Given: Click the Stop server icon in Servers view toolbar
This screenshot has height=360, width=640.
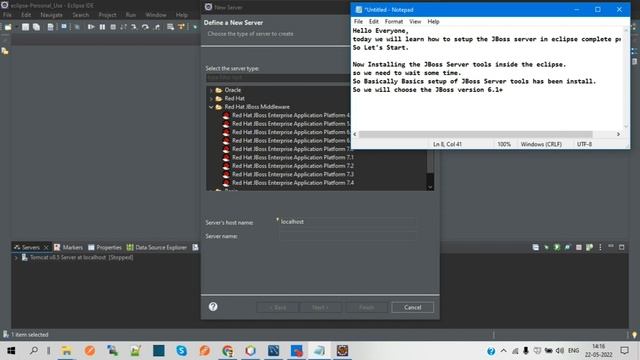Looking at the screenshot, I should [578, 247].
